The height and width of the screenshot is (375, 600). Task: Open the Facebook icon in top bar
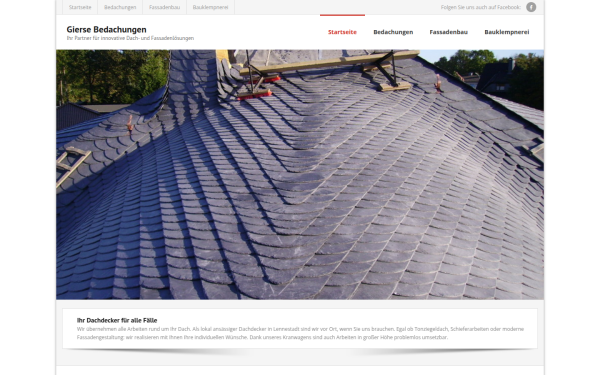(x=531, y=7)
